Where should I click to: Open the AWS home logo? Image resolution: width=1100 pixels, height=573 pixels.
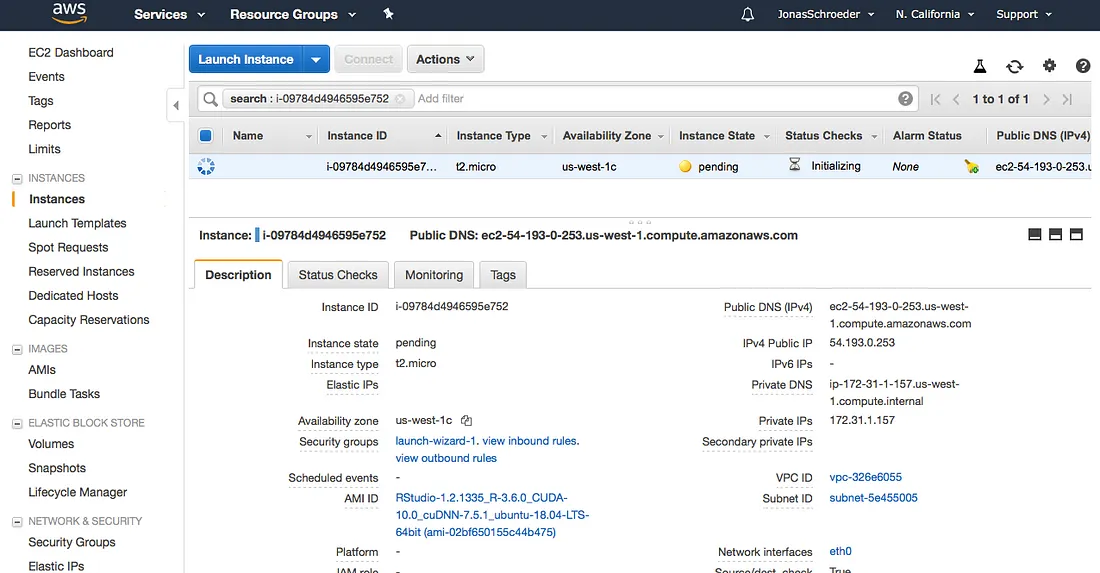[69, 13]
